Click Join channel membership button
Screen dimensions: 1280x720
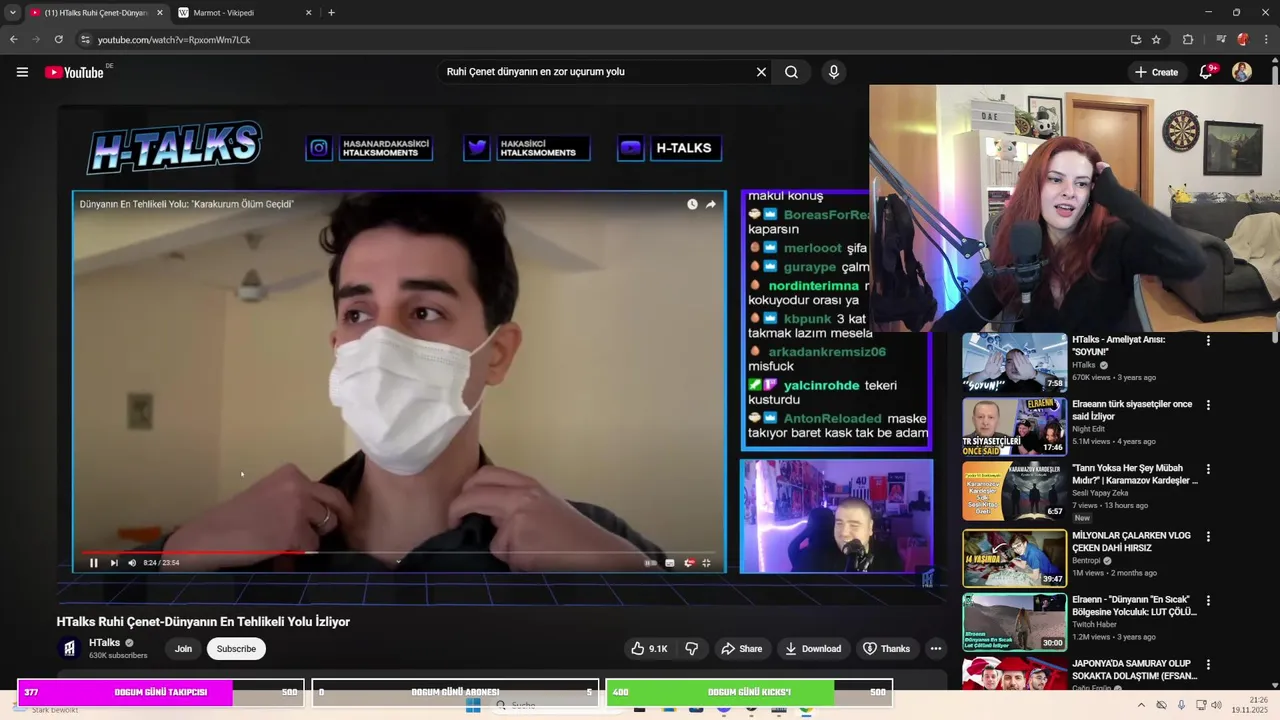pos(183,649)
